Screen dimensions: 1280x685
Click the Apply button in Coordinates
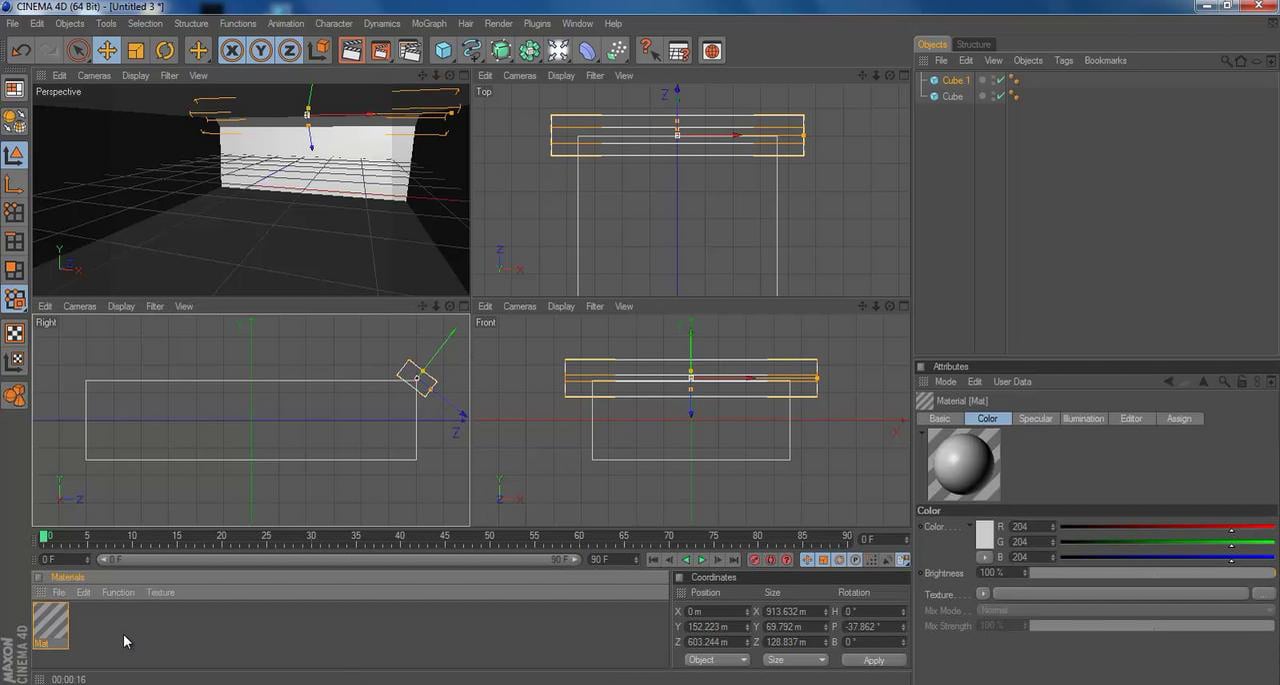pyautogui.click(x=874, y=660)
